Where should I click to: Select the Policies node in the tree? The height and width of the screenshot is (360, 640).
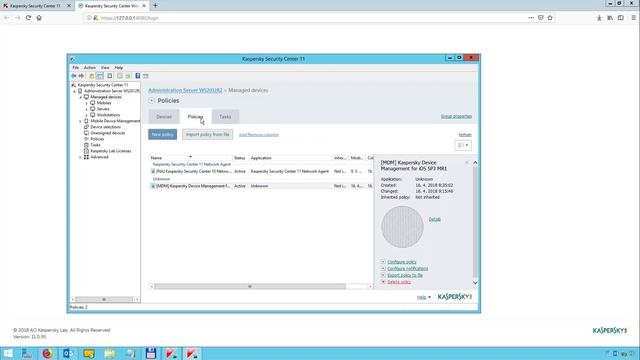coord(97,139)
